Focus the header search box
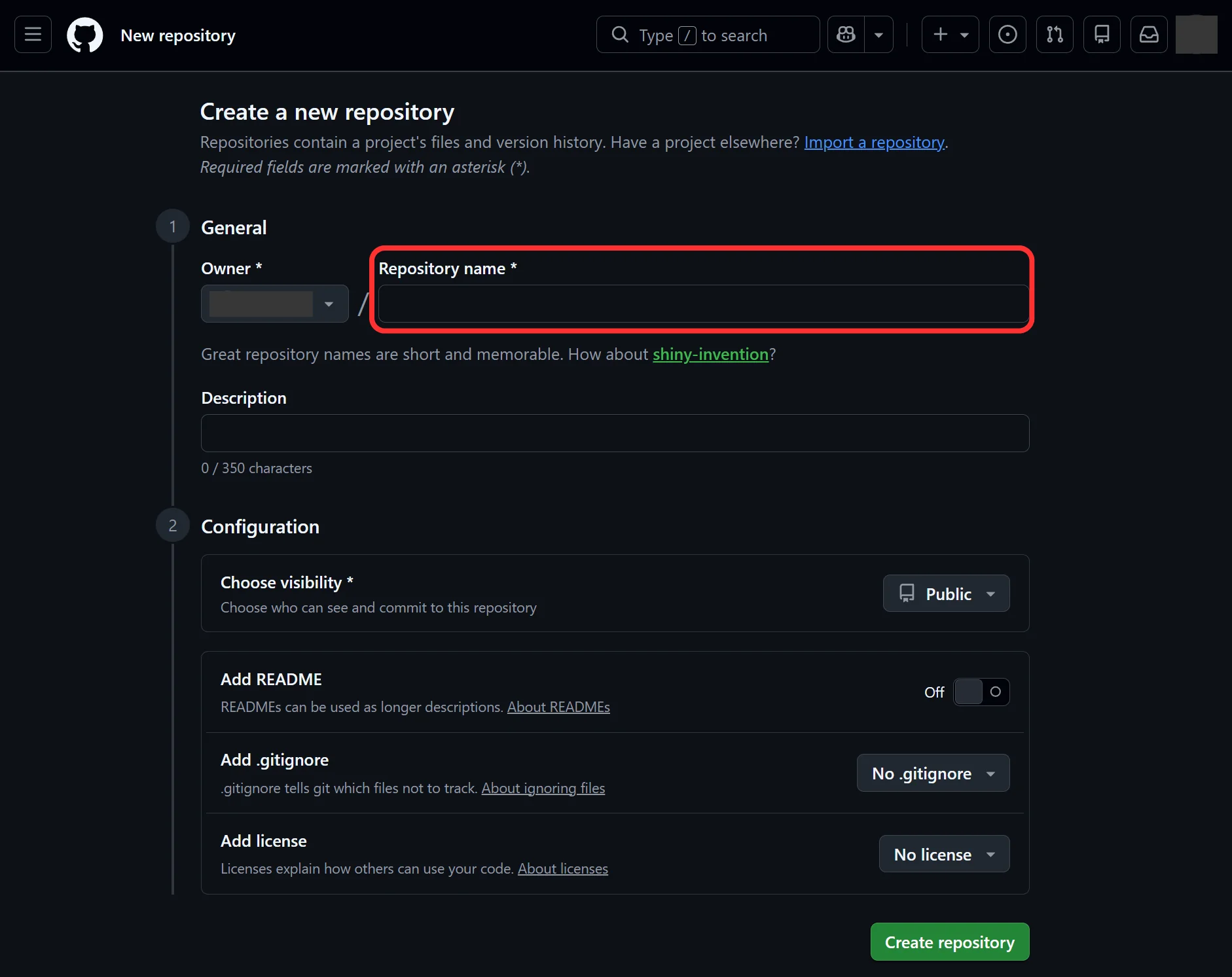 coord(708,34)
